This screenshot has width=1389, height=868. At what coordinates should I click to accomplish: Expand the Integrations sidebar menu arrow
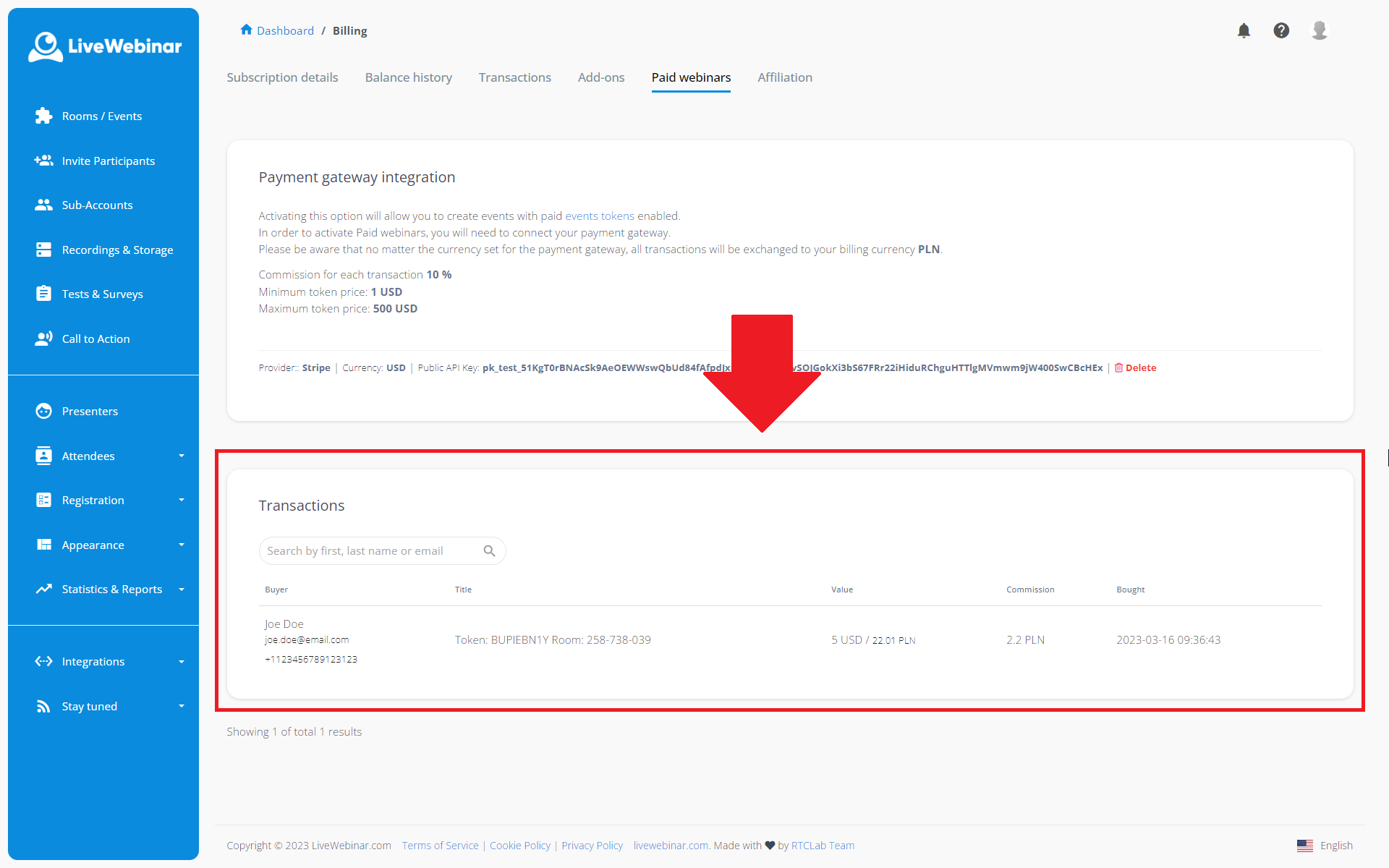point(182,661)
